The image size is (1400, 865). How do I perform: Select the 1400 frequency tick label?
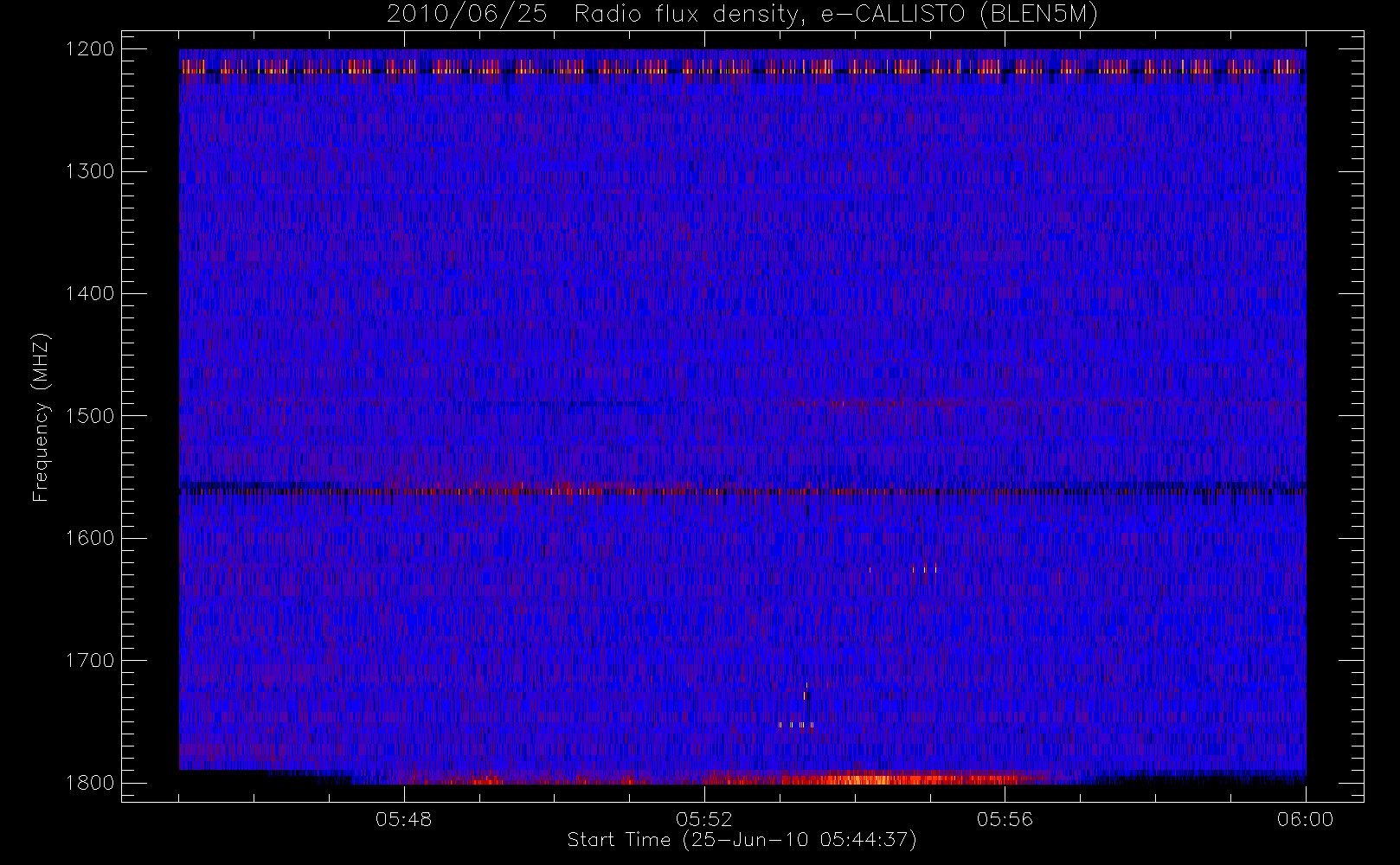pos(90,293)
